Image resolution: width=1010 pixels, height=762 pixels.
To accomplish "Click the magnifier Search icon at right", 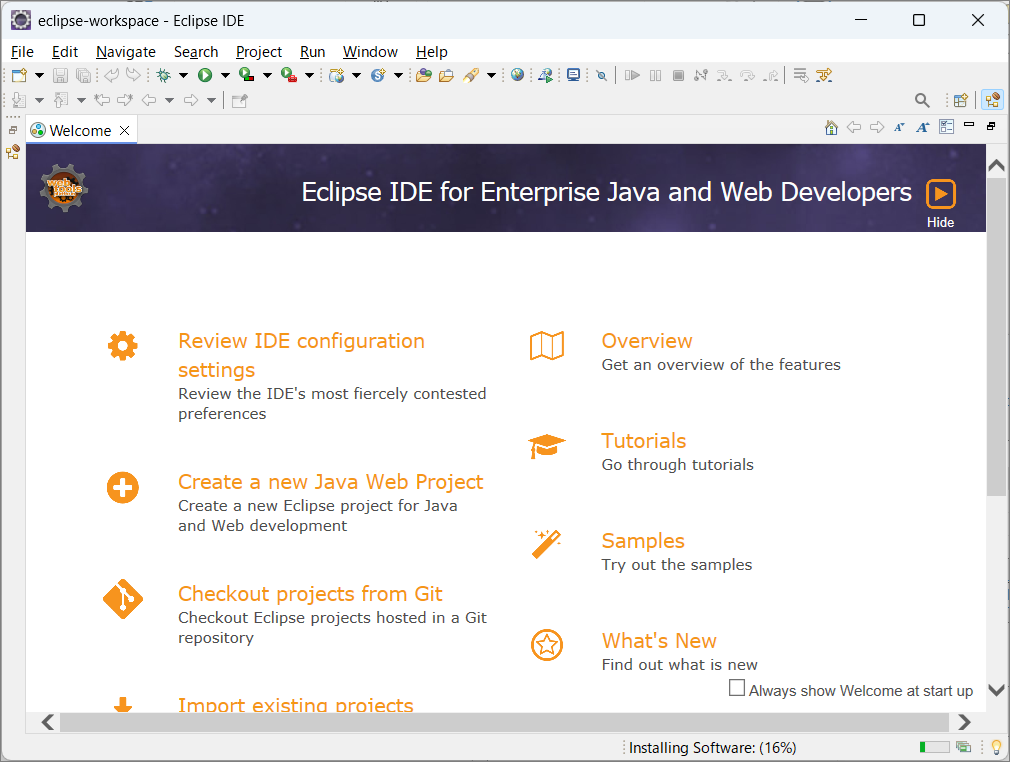I will (922, 100).
